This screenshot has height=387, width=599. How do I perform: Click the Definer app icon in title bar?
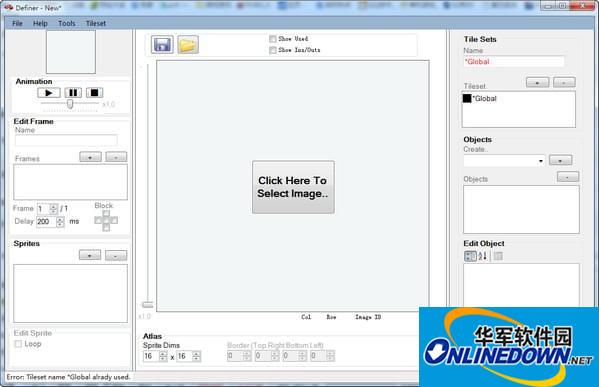pyautogui.click(x=8, y=7)
